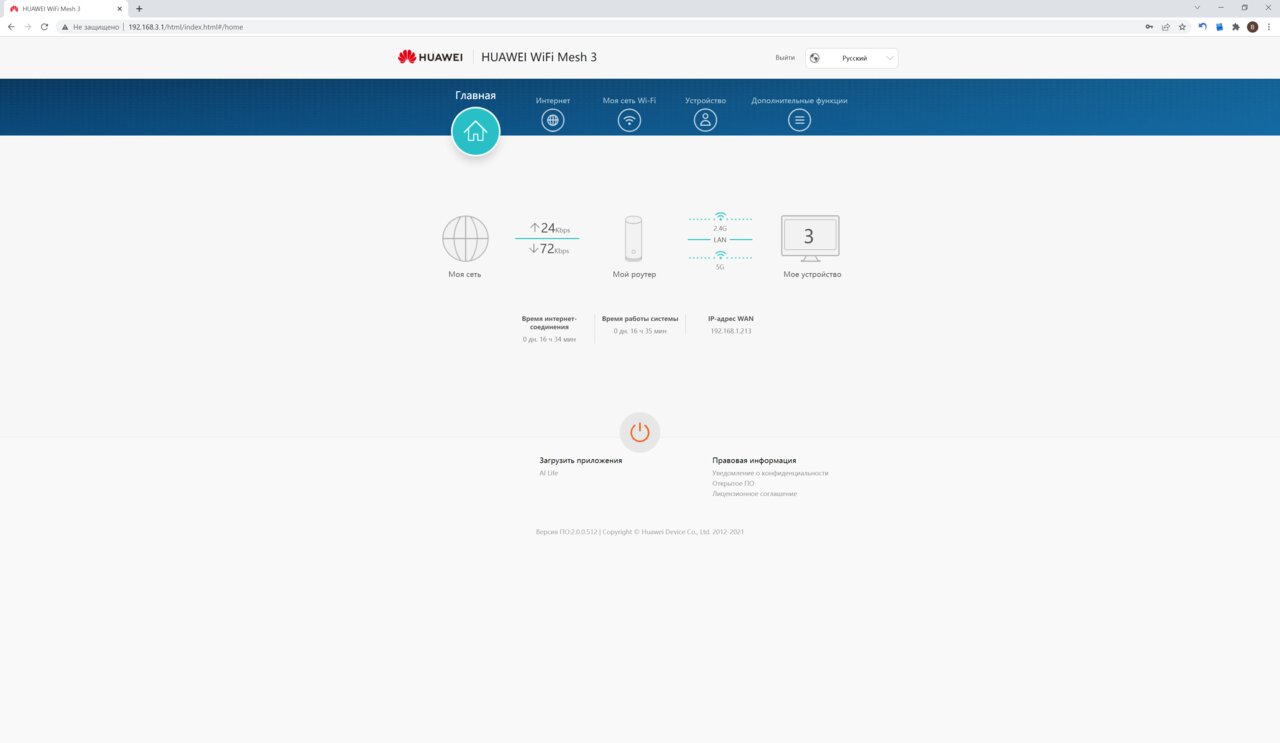Click the Загрузить приложения heading

pyautogui.click(x=581, y=460)
